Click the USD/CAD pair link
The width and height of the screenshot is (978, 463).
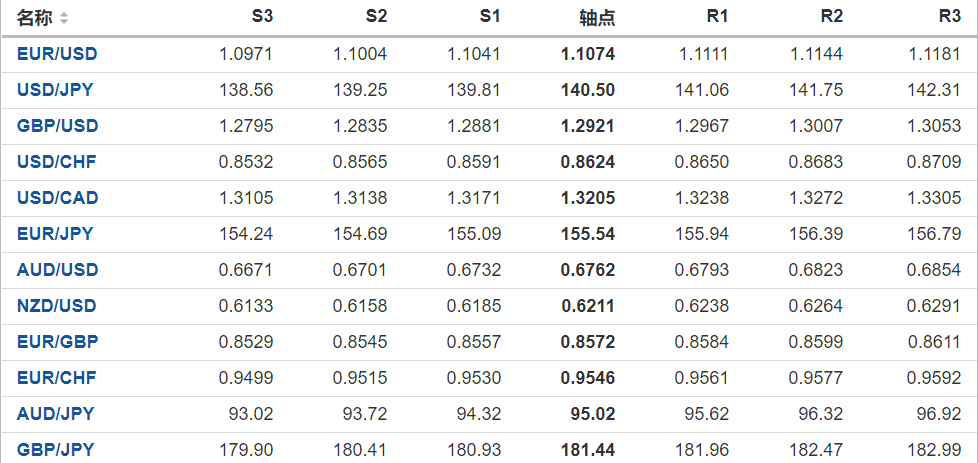57,198
